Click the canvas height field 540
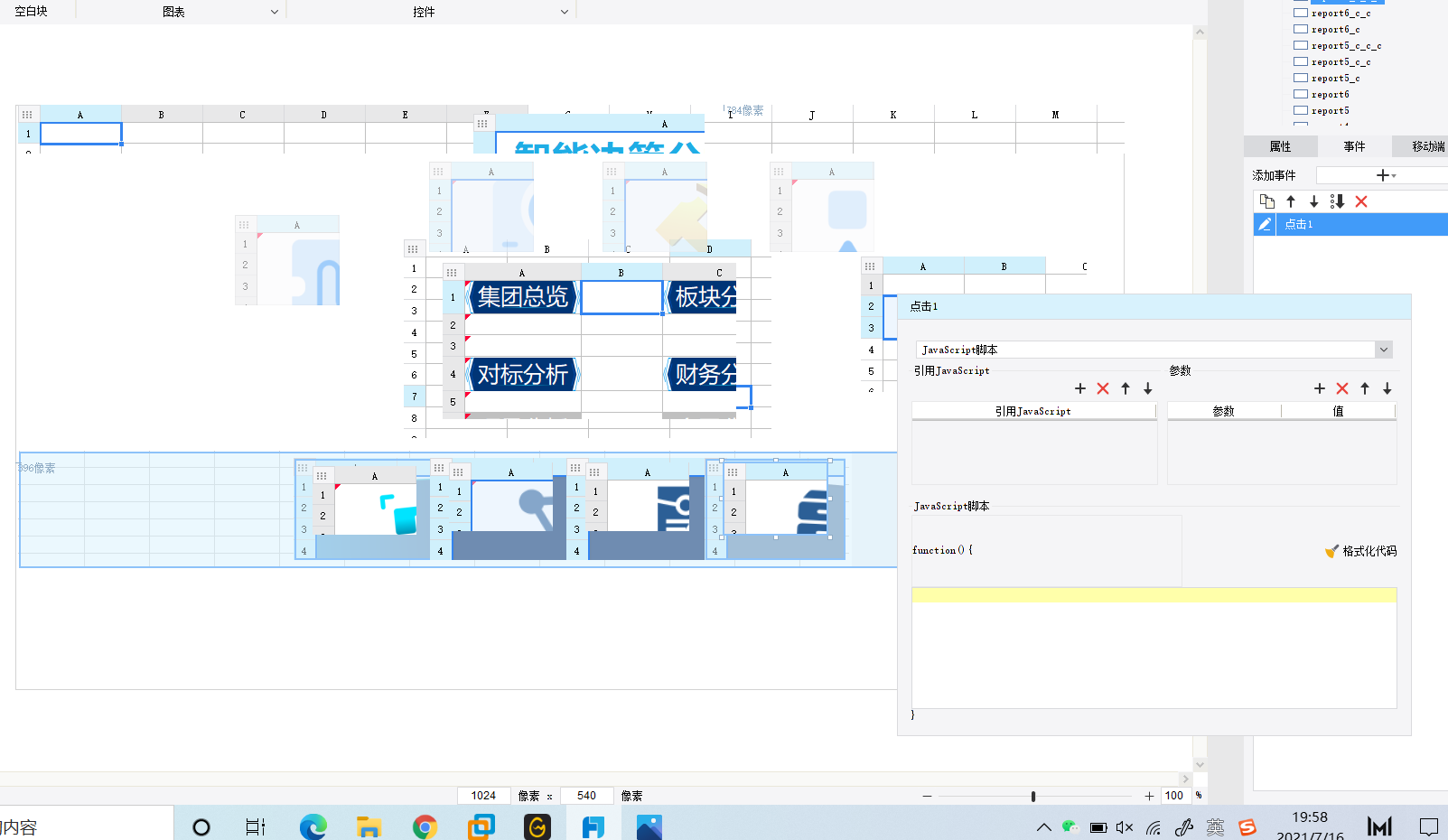 [587, 796]
